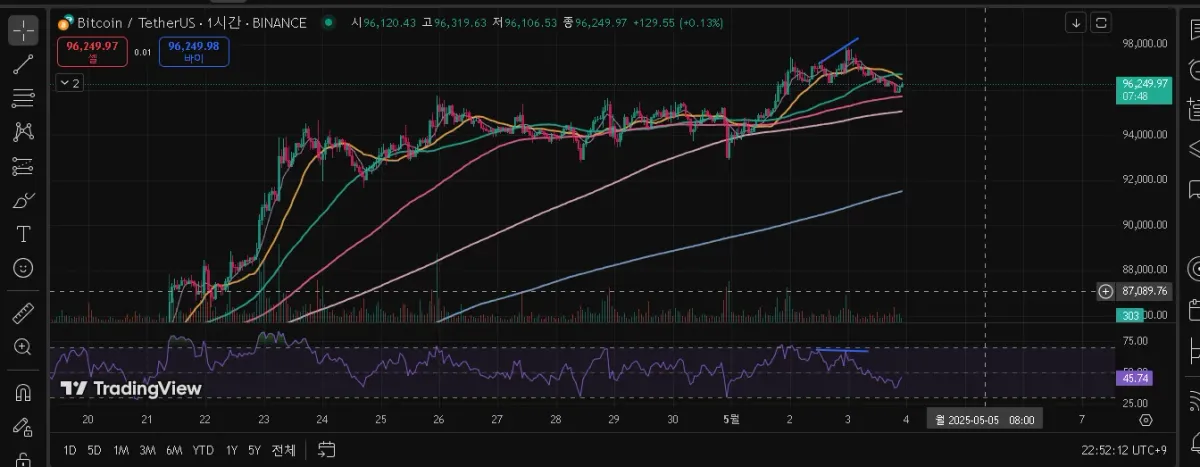1200x467 pixels.
Task: Click the 87,089.76 crosshair price label
Action: 1145,292
